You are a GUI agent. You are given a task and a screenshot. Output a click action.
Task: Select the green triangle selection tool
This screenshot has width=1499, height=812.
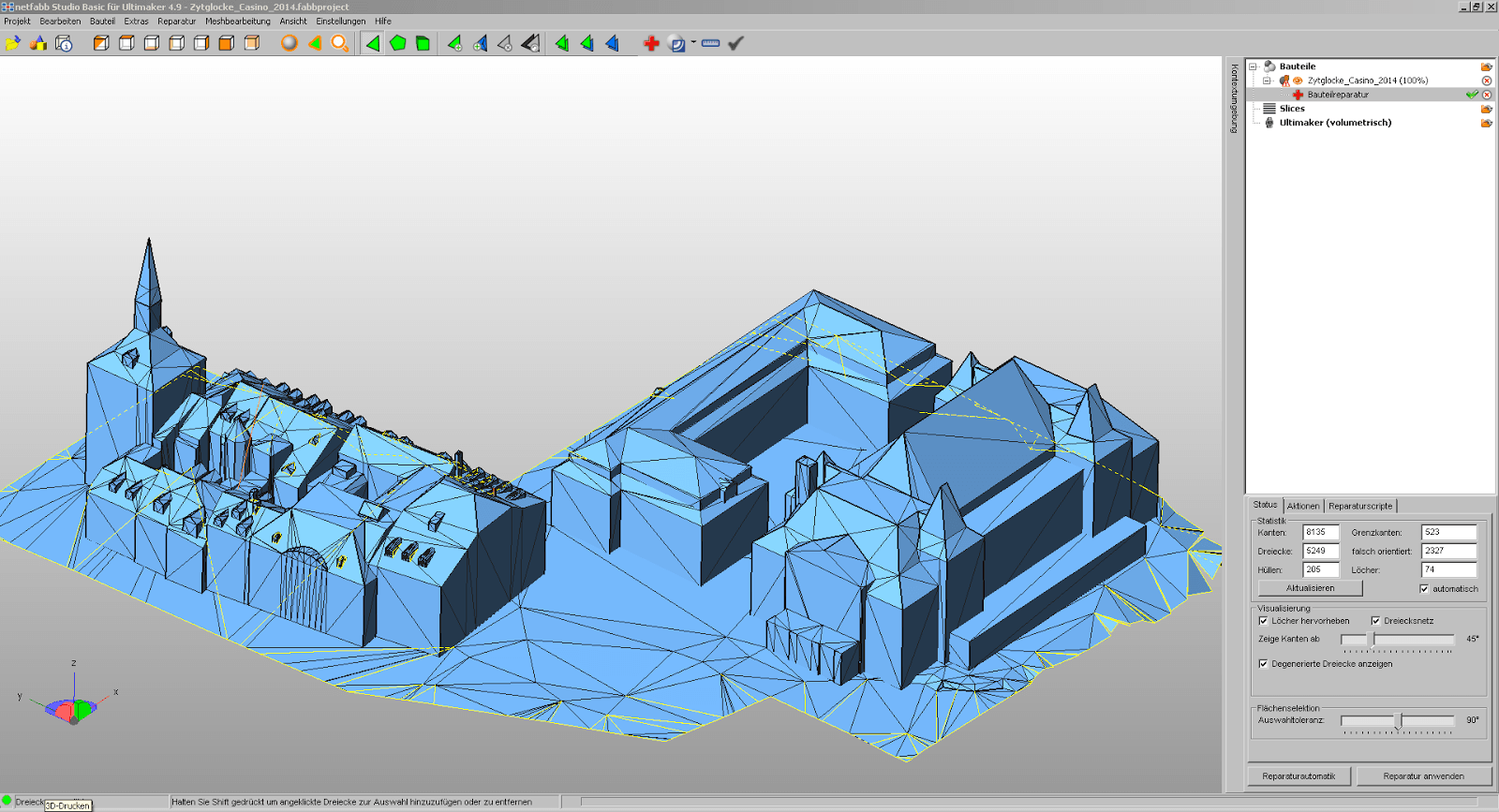click(373, 43)
